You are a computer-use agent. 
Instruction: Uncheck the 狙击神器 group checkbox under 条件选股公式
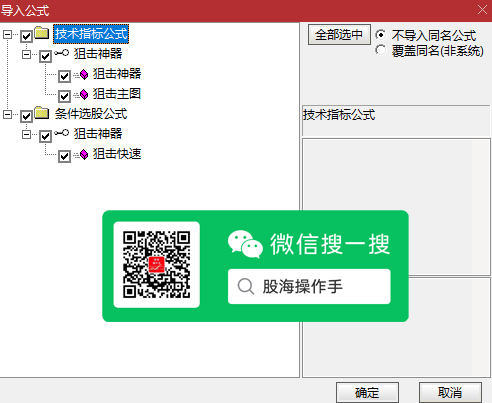[45, 136]
